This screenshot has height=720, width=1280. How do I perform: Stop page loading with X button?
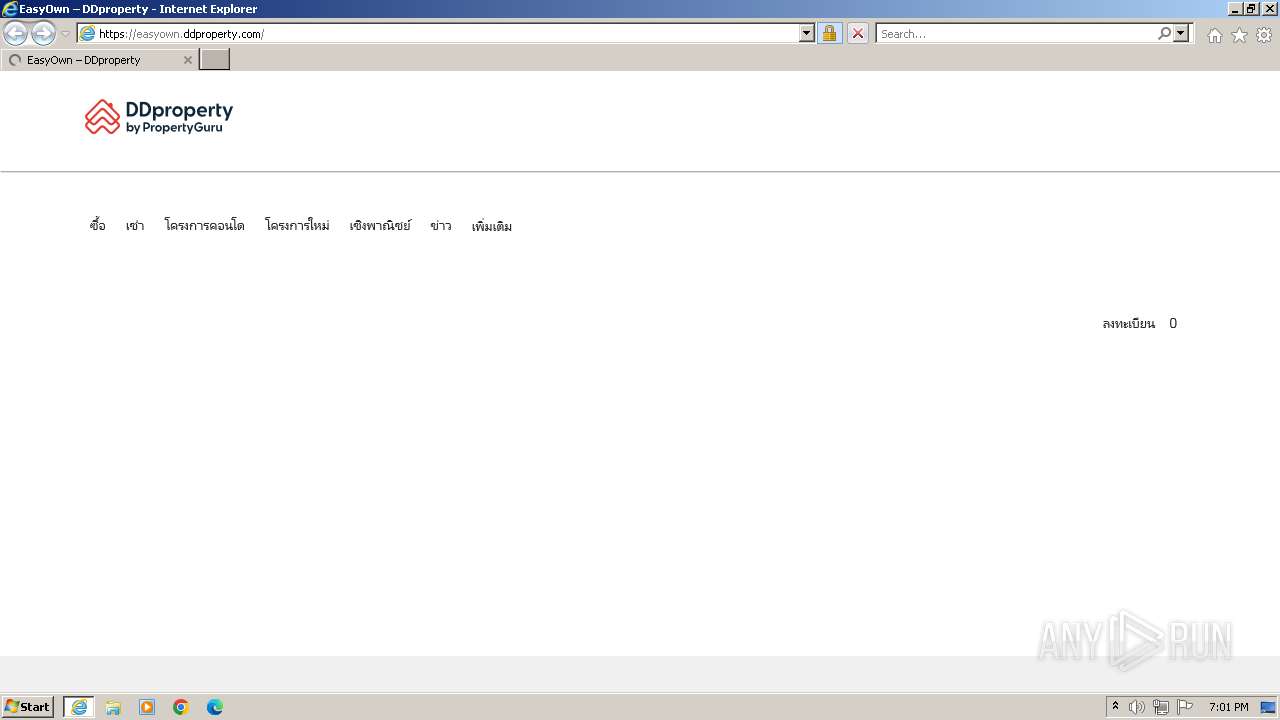pyautogui.click(x=858, y=33)
